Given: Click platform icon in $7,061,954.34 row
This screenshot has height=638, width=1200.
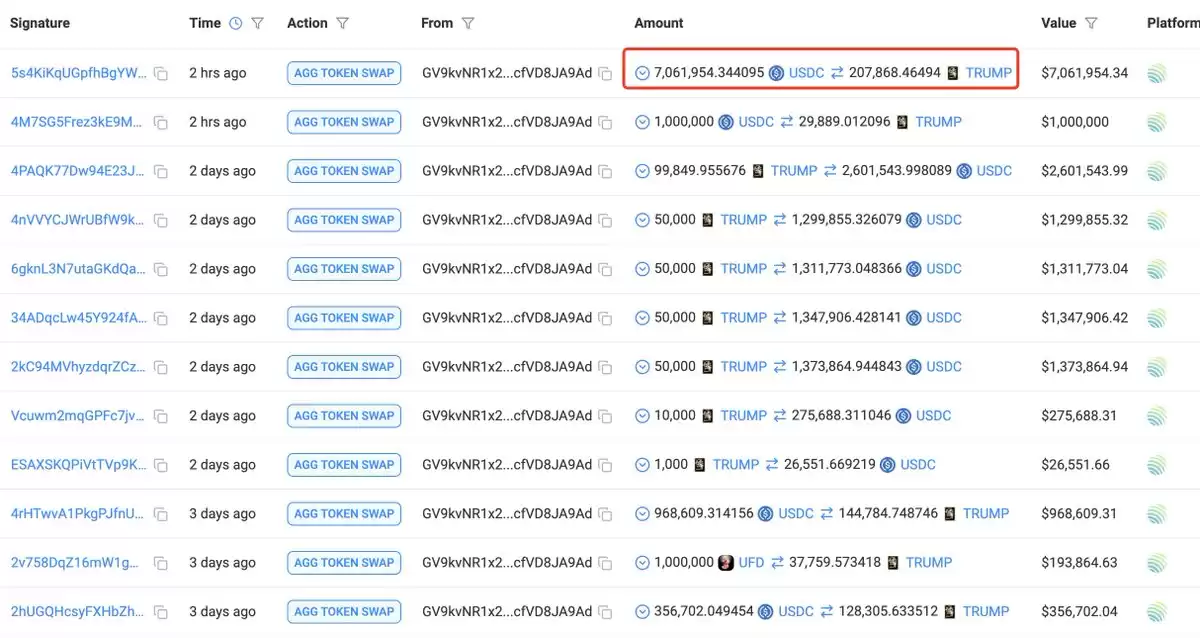Looking at the screenshot, I should click(x=1157, y=73).
